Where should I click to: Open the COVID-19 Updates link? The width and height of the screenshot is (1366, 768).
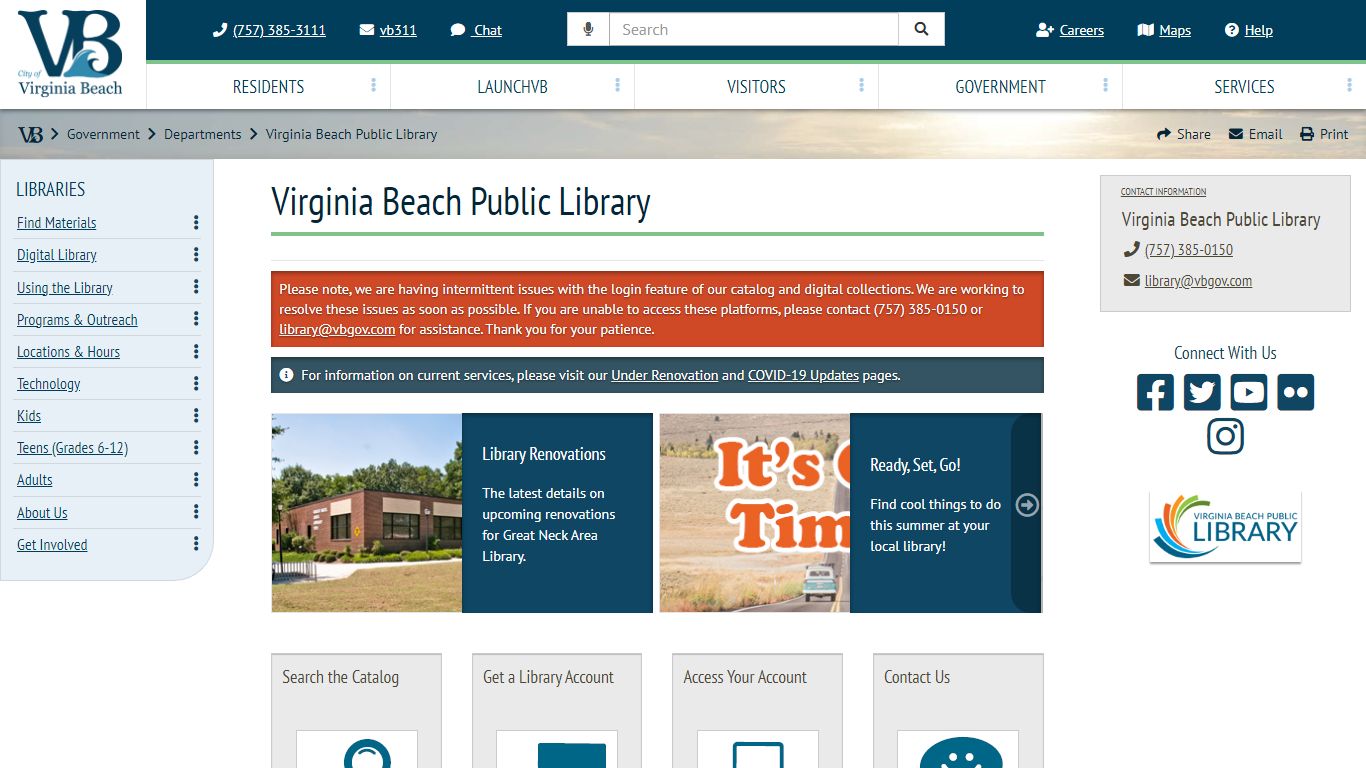point(803,376)
